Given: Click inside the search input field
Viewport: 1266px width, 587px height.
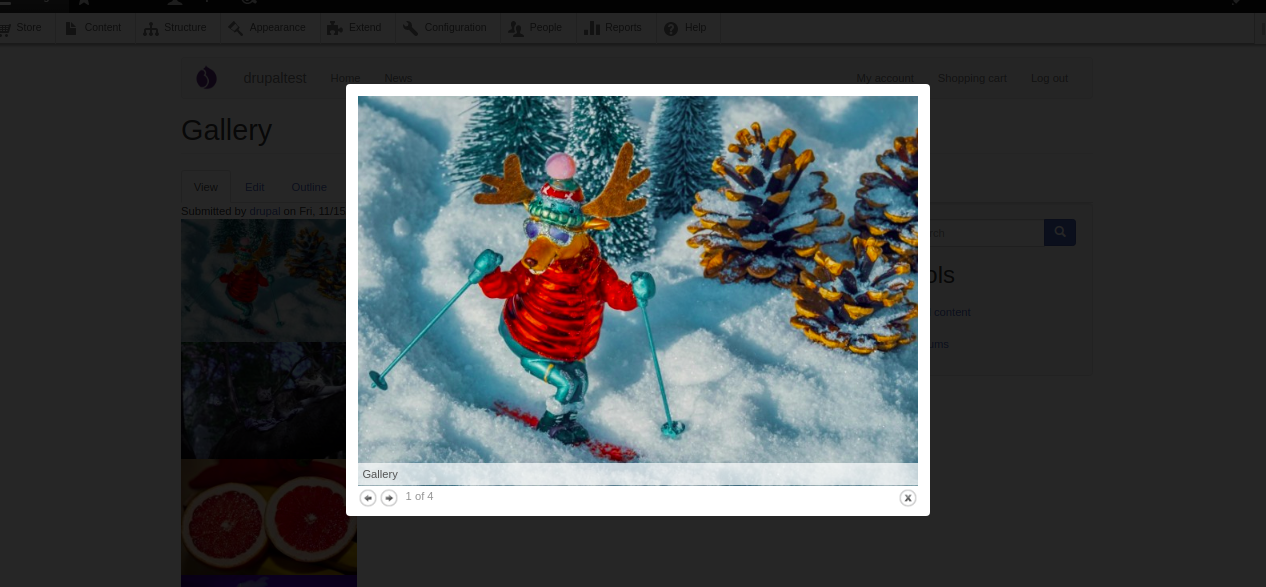Looking at the screenshot, I should coord(985,233).
